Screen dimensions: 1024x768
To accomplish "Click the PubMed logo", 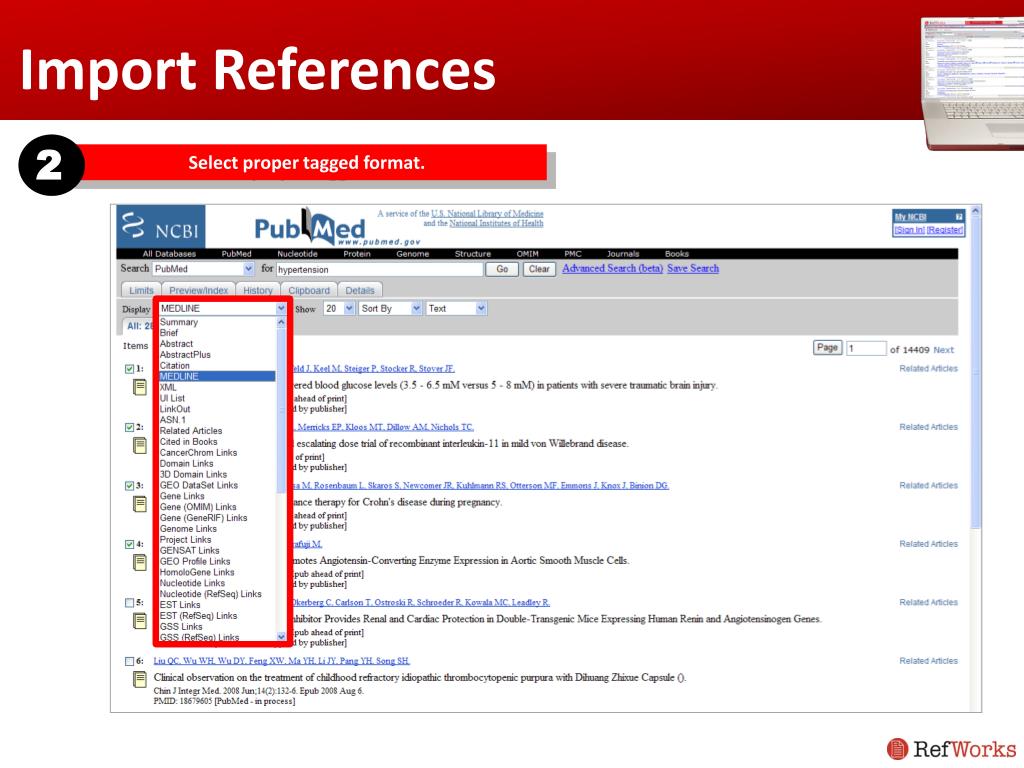I will pos(310,227).
